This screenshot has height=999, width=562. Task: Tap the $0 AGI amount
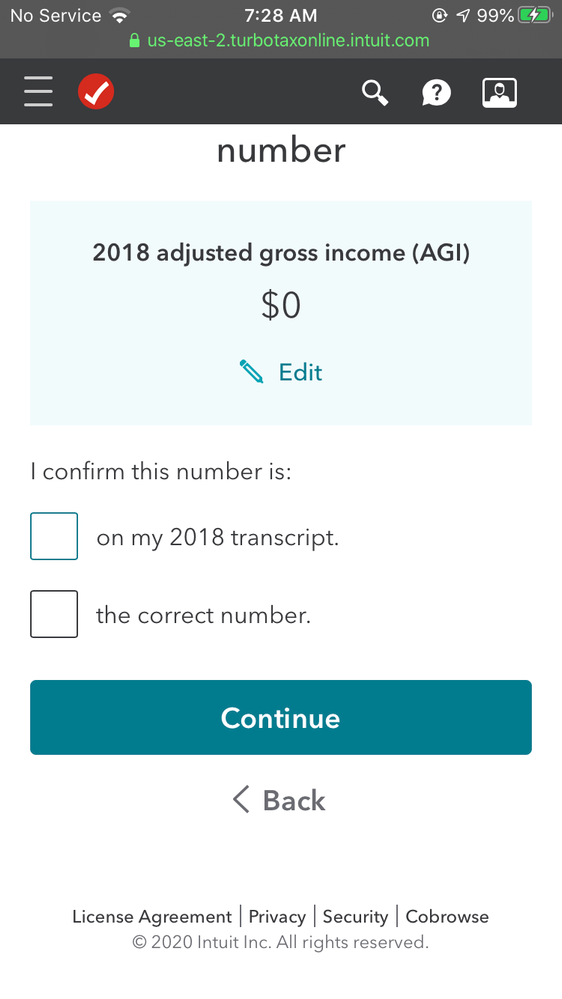281,305
